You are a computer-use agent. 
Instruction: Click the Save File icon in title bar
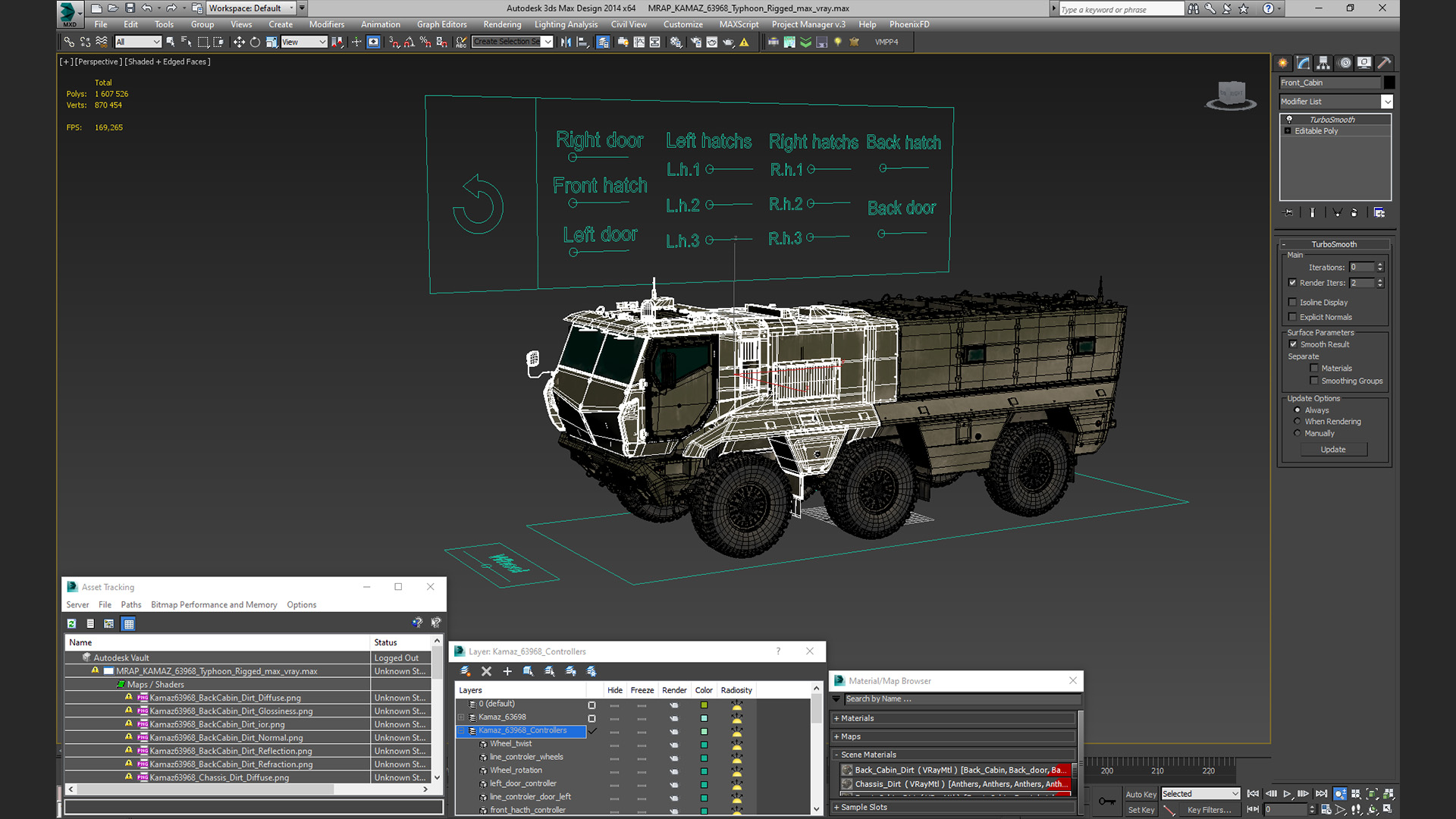(130, 8)
